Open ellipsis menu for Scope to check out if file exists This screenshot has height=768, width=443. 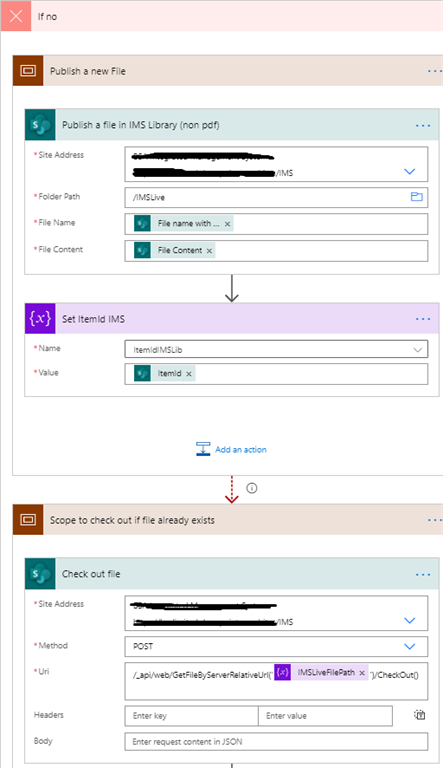(434, 520)
